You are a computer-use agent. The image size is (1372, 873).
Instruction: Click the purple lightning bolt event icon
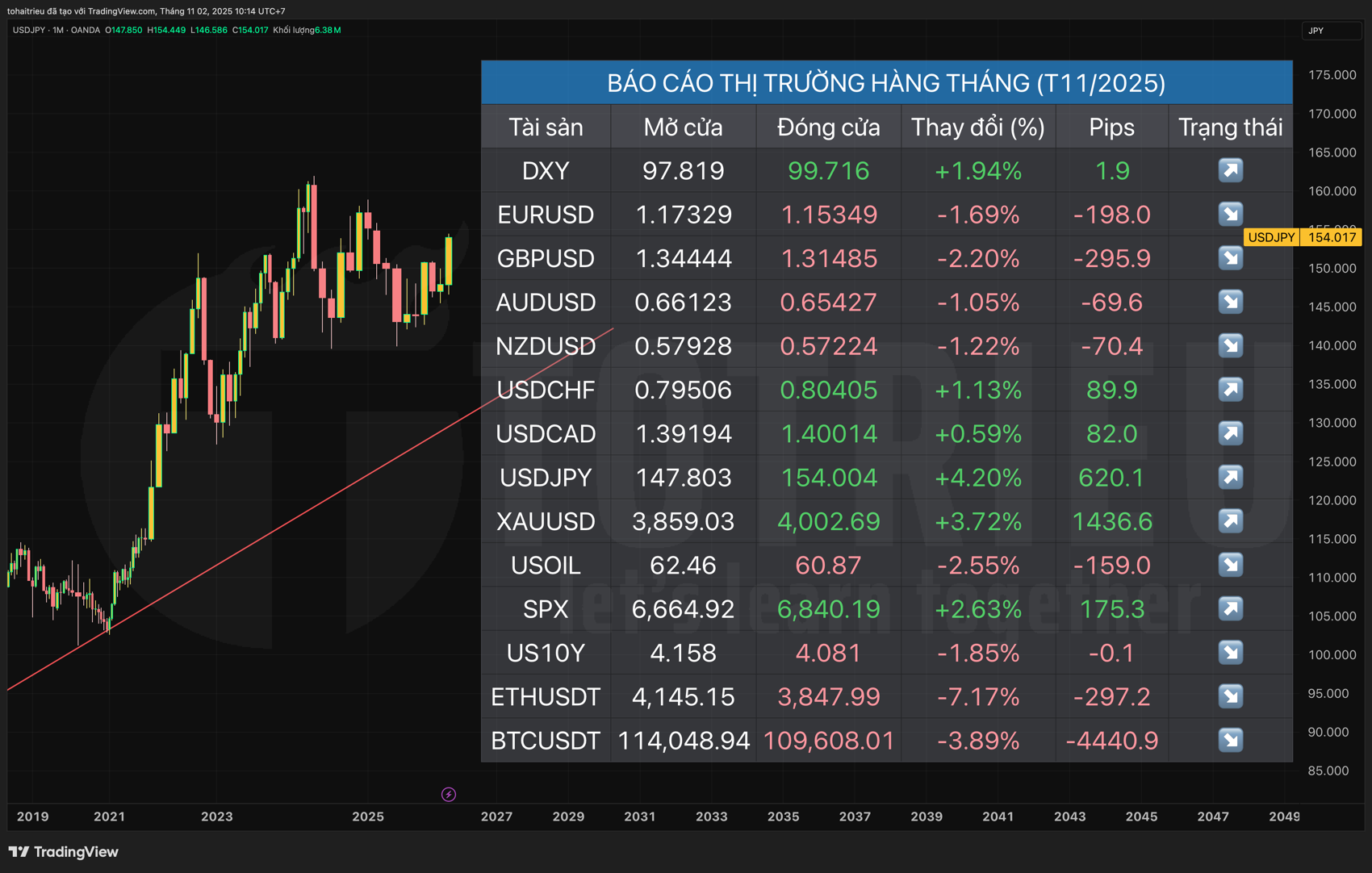click(x=449, y=795)
